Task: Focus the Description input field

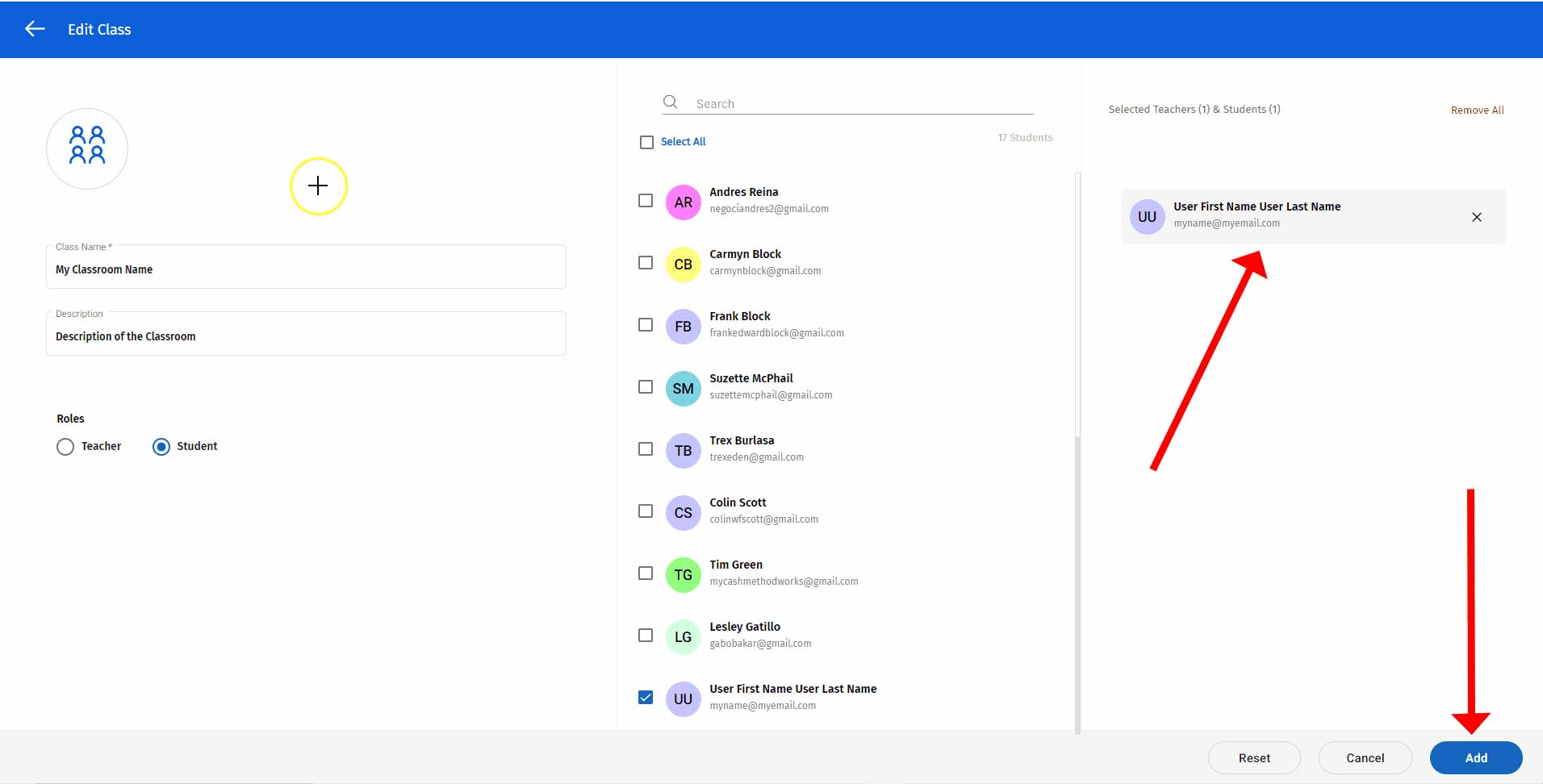Action: 306,334
